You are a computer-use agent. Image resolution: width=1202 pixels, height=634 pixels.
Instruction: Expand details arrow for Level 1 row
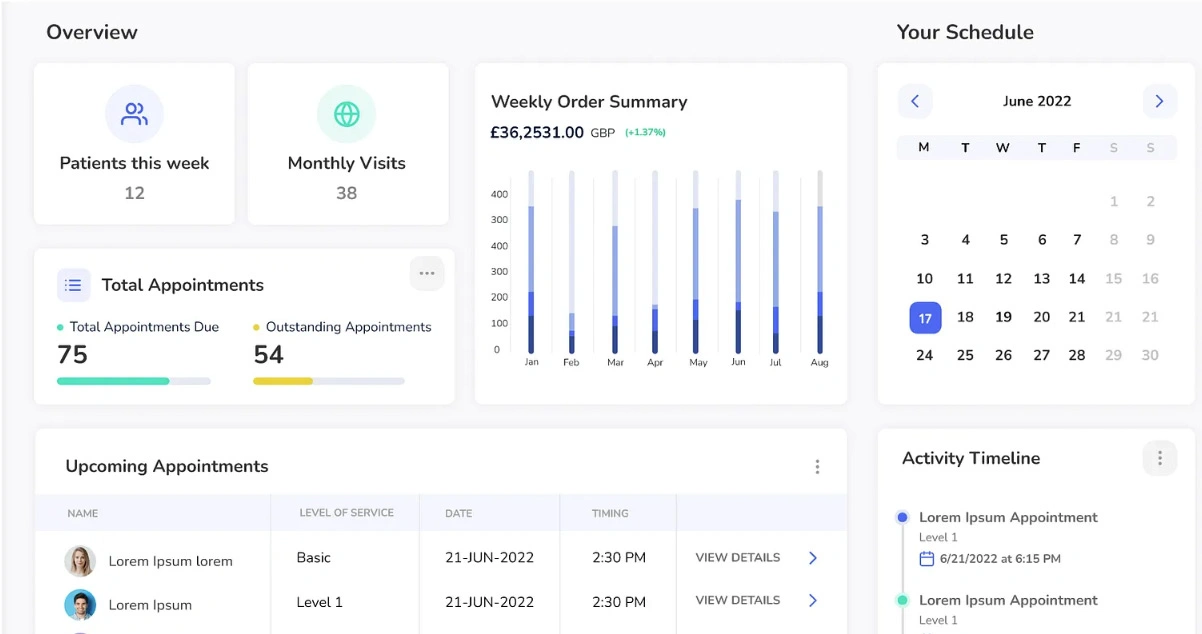tap(812, 600)
